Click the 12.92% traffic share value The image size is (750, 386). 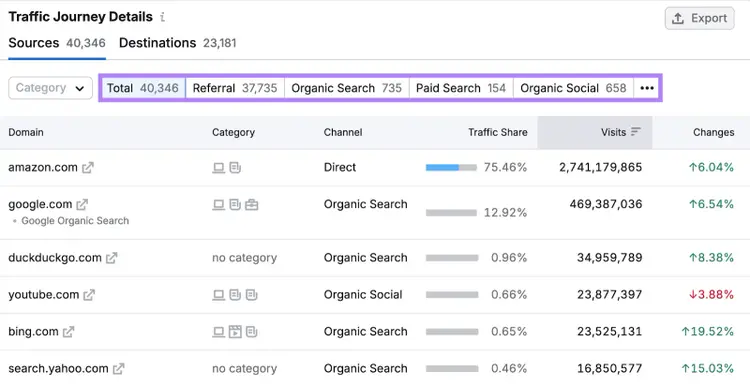point(505,212)
